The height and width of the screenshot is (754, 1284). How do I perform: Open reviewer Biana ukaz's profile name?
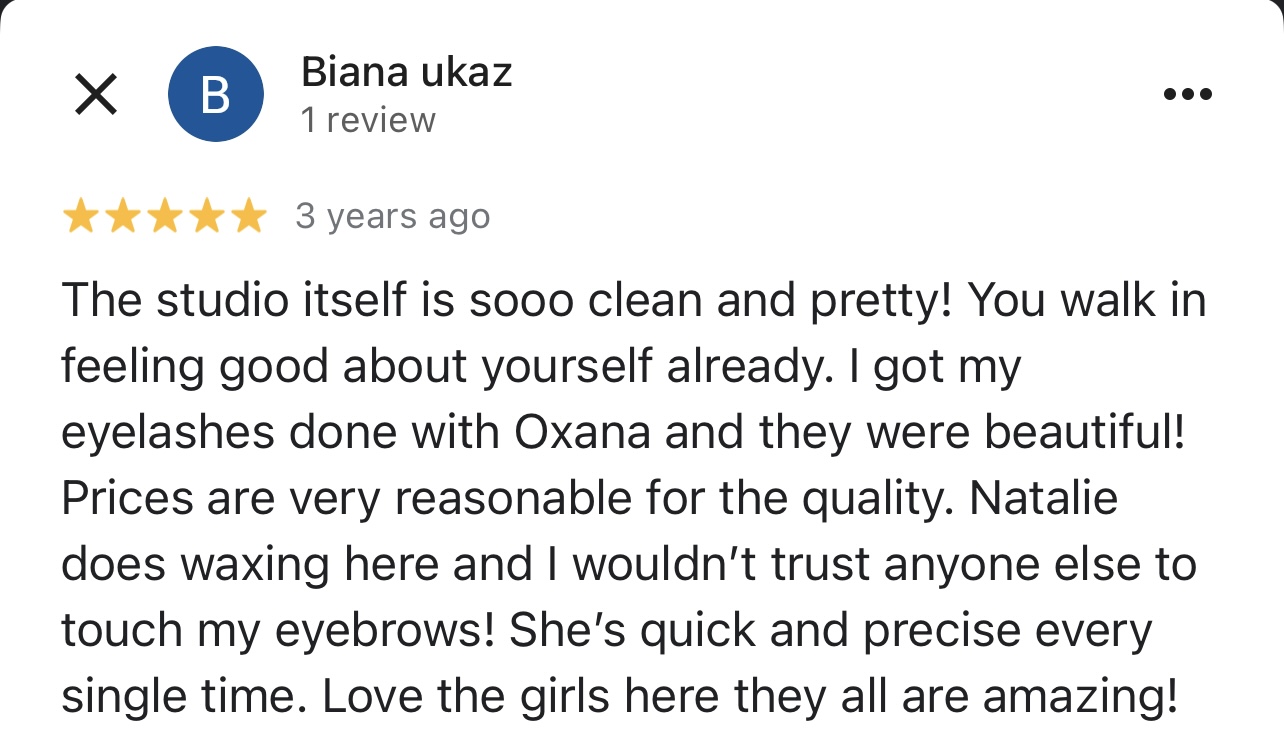[406, 72]
